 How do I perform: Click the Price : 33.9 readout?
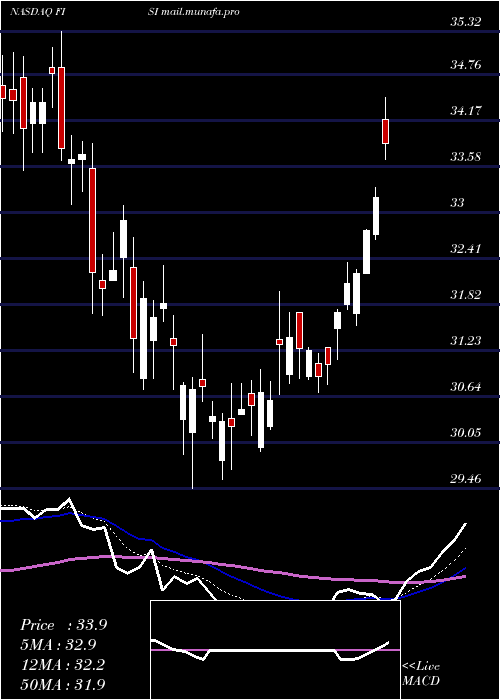(63, 625)
